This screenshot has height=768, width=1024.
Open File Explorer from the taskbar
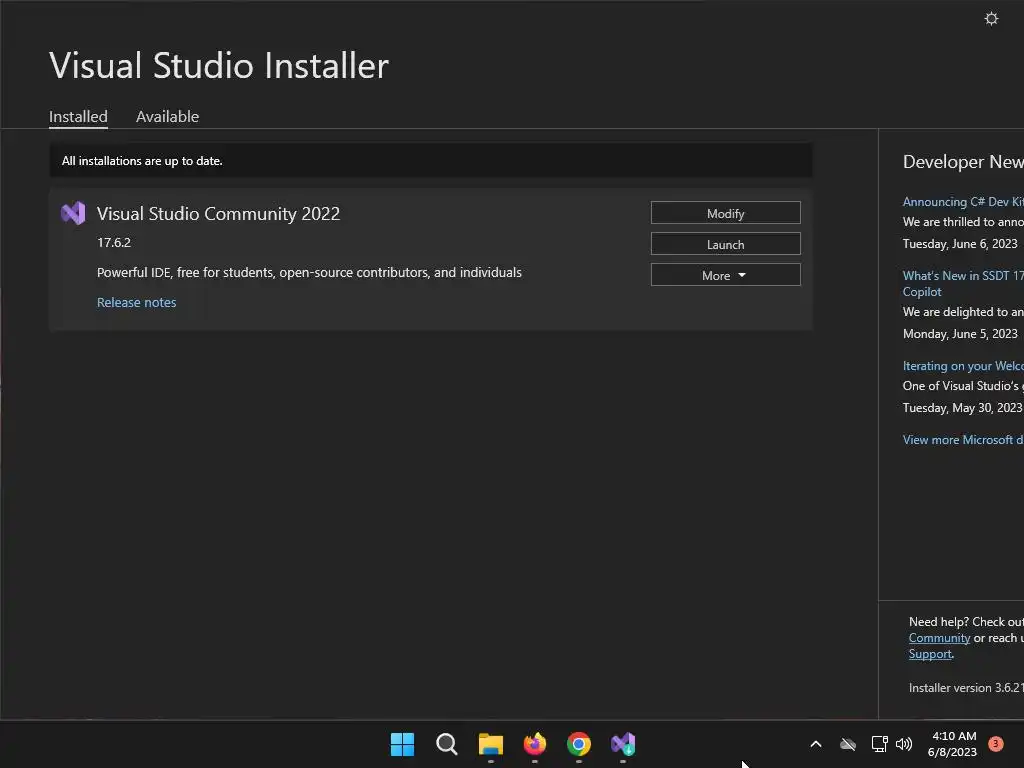[x=490, y=744]
